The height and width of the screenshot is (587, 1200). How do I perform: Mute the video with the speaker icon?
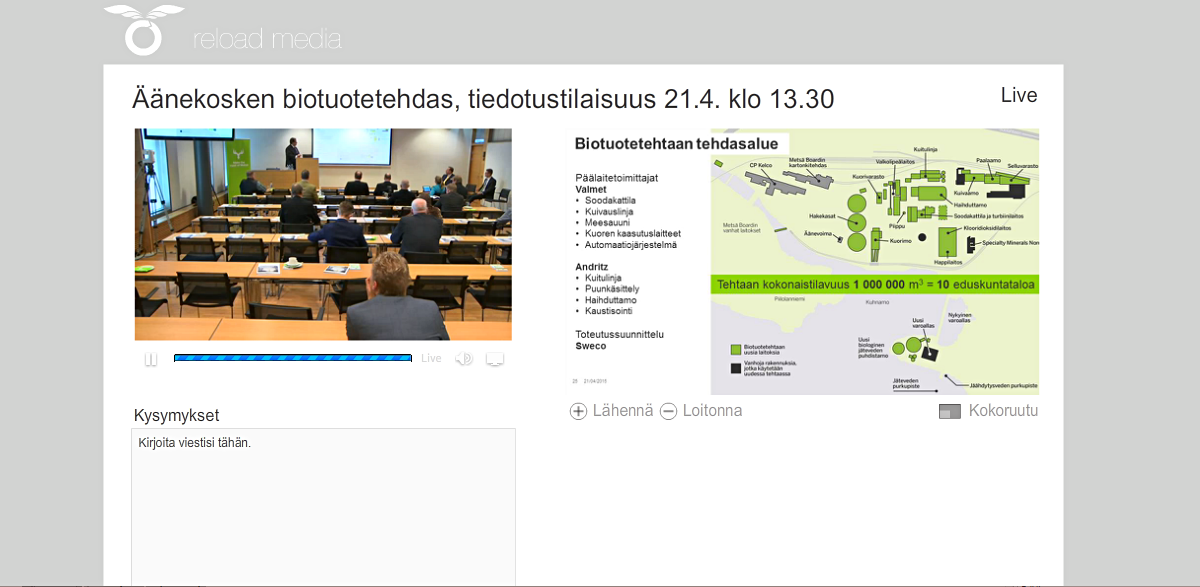click(464, 359)
